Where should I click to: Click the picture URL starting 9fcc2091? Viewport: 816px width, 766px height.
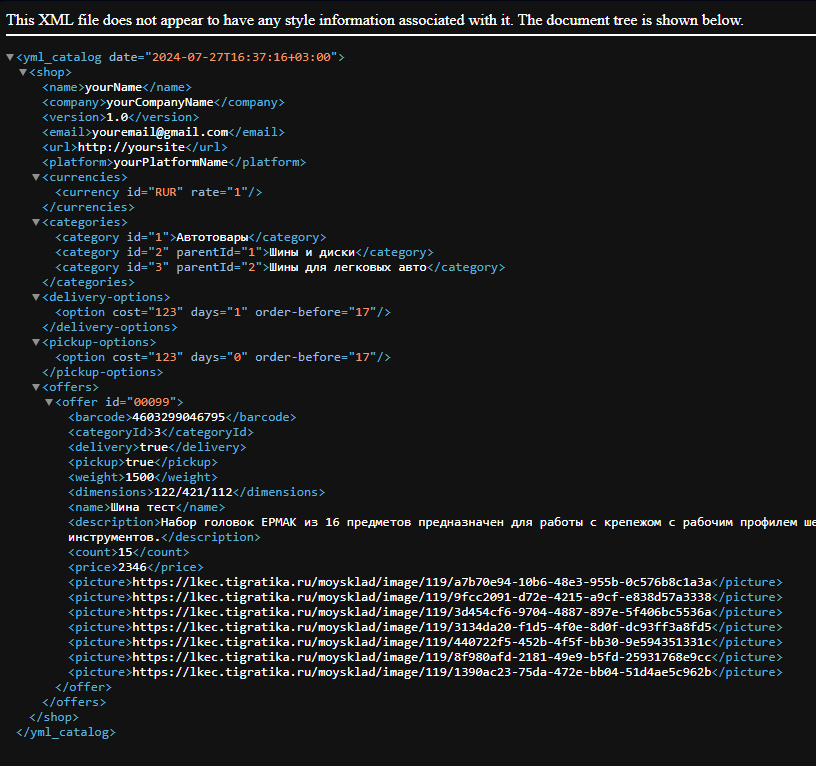(422, 597)
